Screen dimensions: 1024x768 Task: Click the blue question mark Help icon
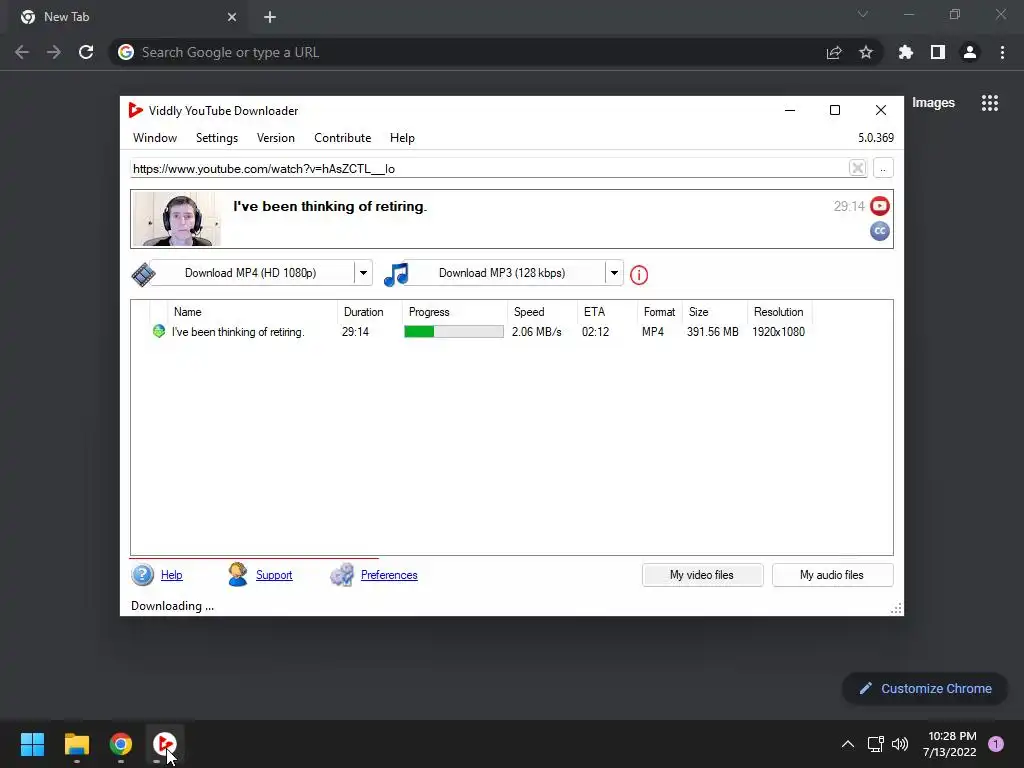(142, 575)
